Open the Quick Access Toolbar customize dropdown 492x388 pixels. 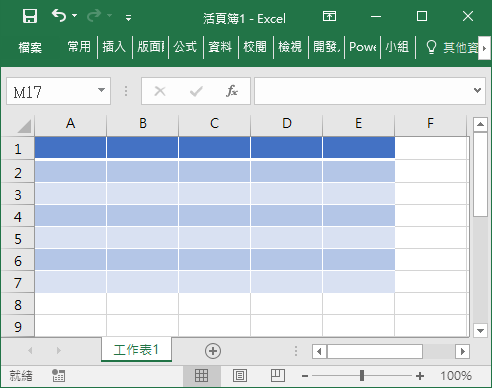(x=128, y=18)
